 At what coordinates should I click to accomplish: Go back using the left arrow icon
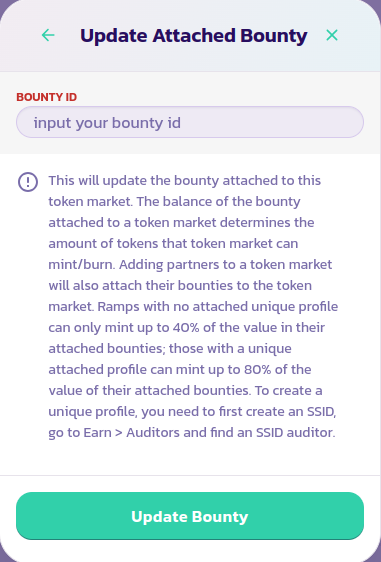[48, 35]
